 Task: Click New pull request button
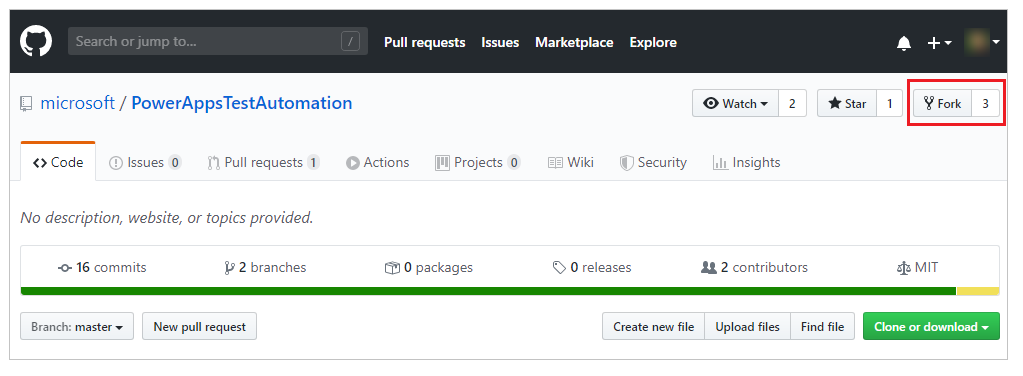(x=200, y=326)
